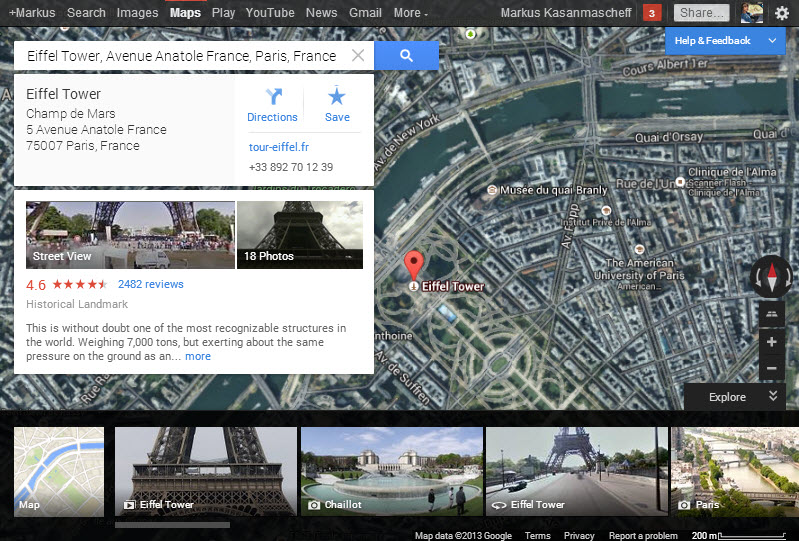Click the blue search magnifier button
Screen dimensions: 799x541
406,56
